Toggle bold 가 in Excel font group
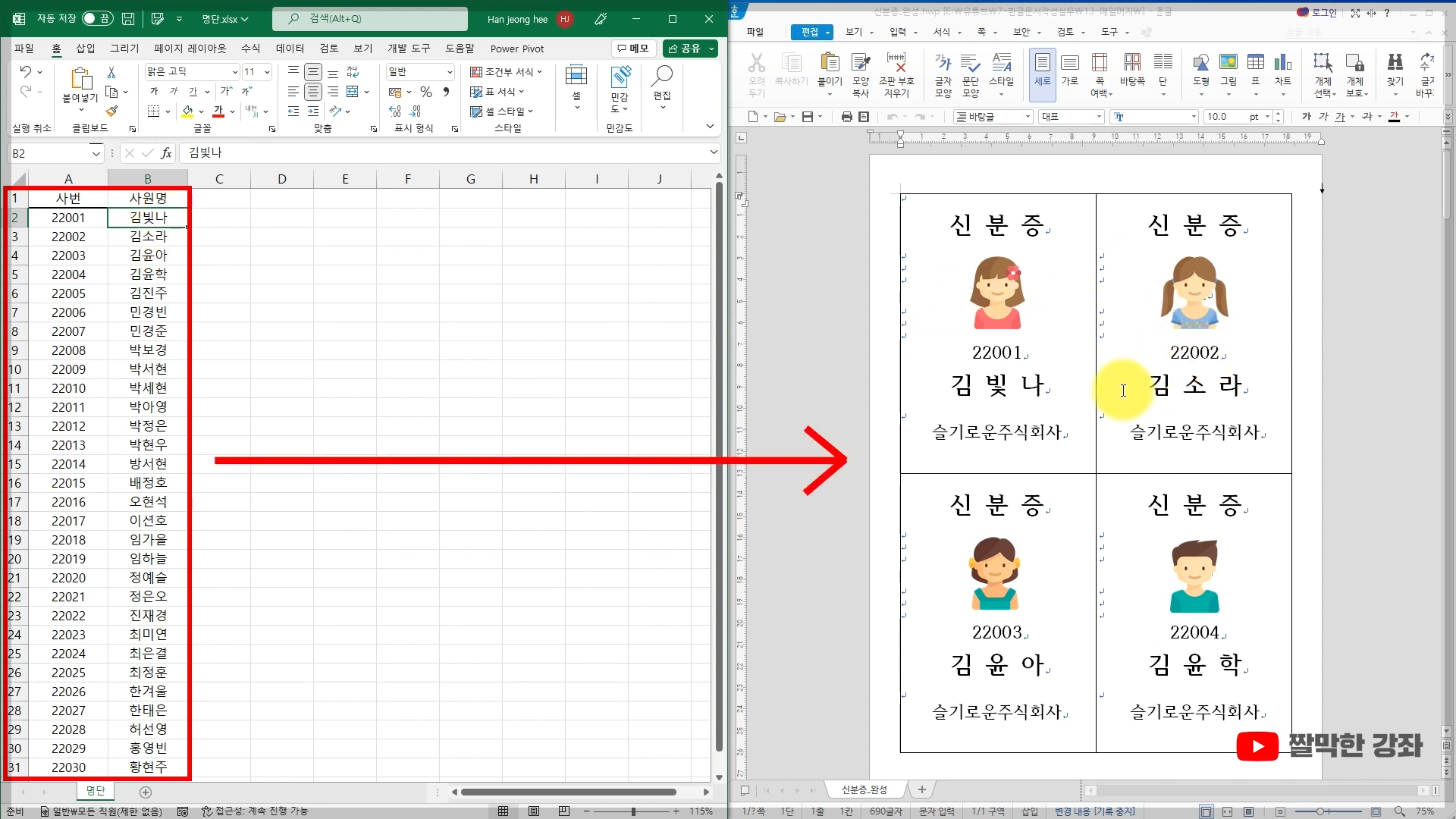This screenshot has width=1456, height=819. pos(154,92)
